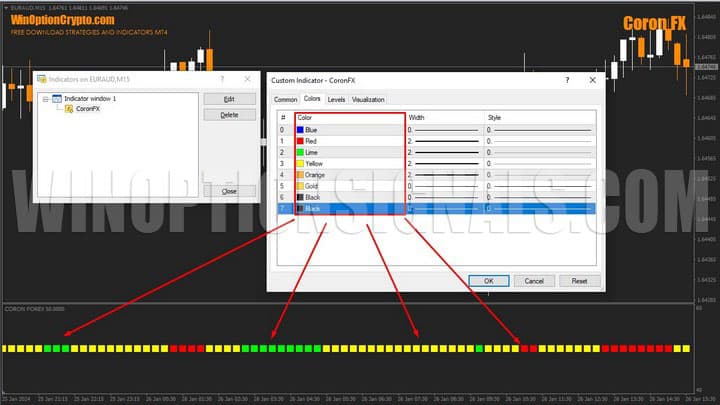Click the Reset button
Screen dimensions: 720x405
click(579, 281)
